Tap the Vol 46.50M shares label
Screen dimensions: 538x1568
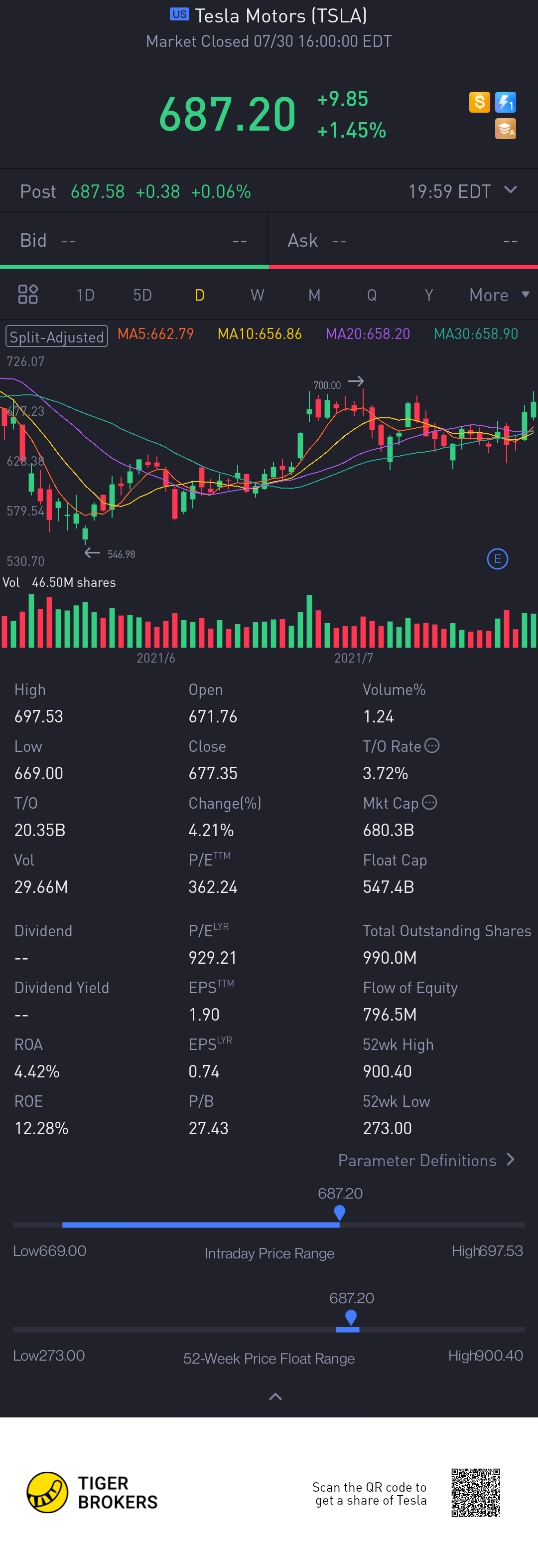click(59, 582)
